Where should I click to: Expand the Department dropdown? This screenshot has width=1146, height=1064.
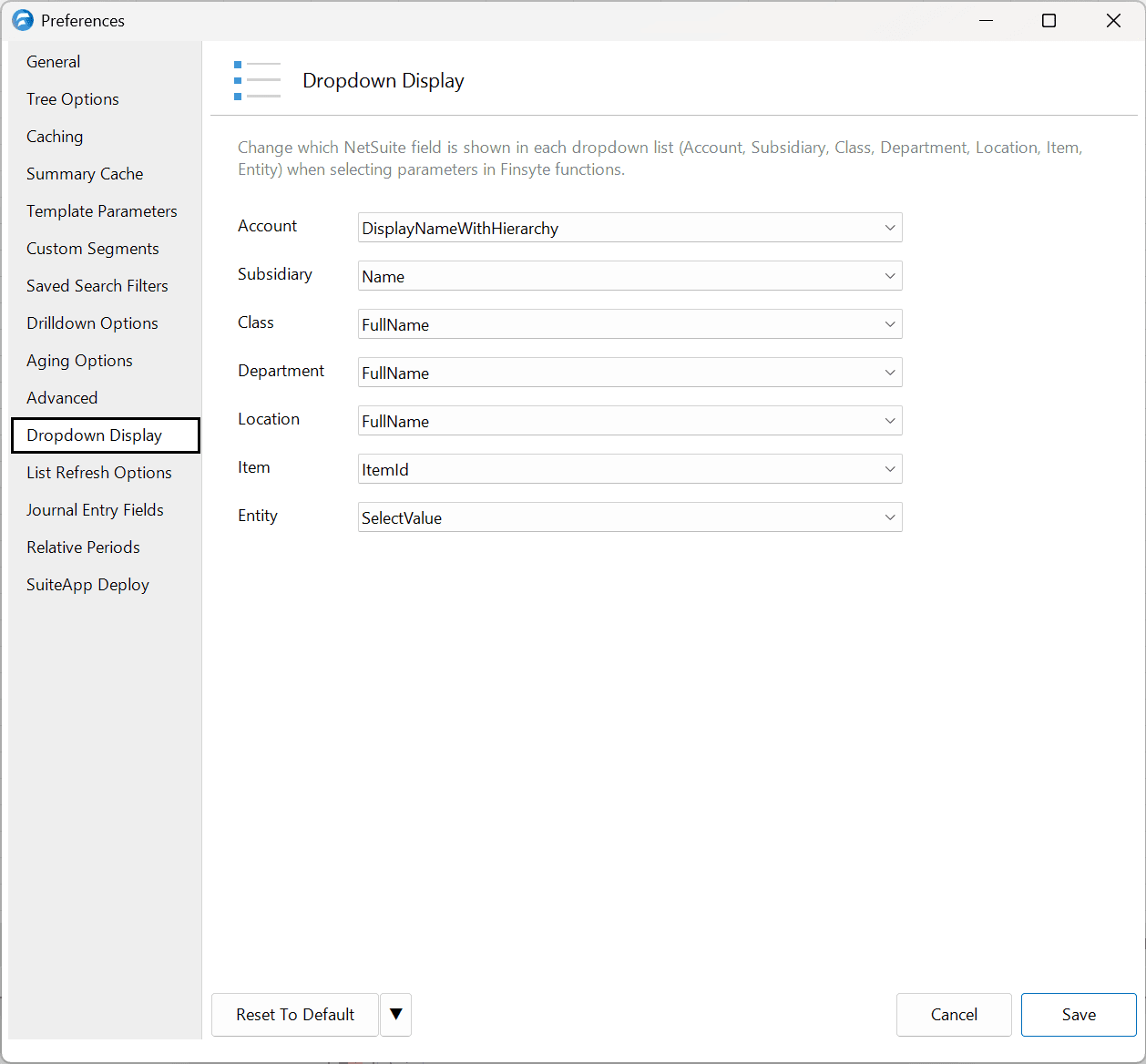click(x=629, y=373)
